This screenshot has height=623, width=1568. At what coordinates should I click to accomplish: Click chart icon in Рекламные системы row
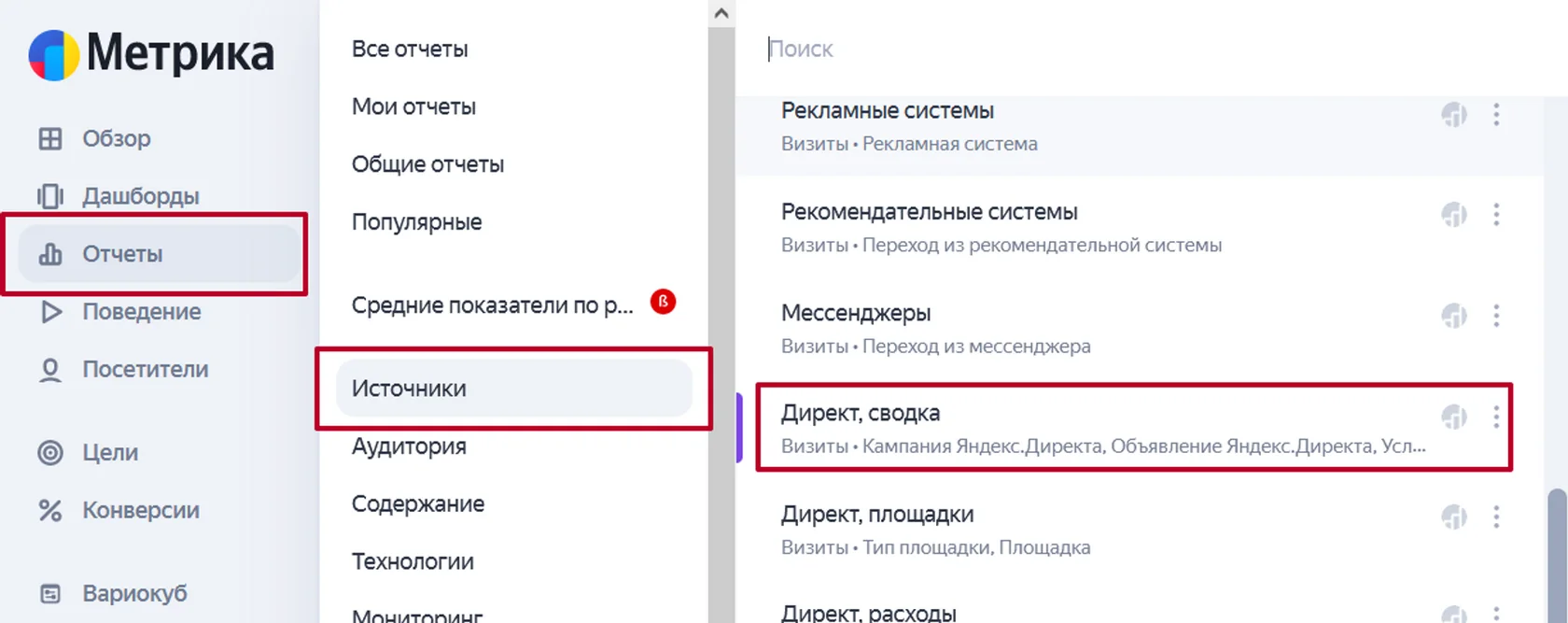(x=1454, y=115)
